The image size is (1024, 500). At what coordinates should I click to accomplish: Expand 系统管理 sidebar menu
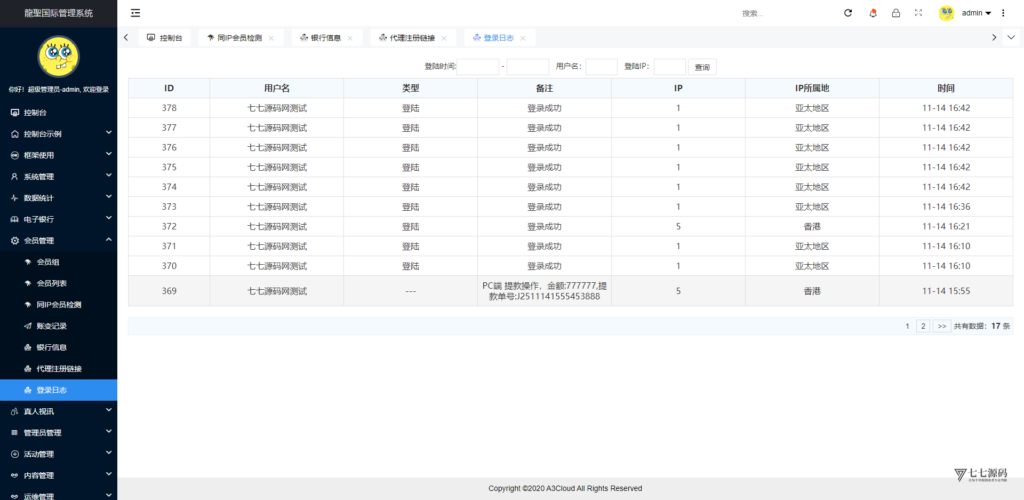pyautogui.click(x=59, y=176)
